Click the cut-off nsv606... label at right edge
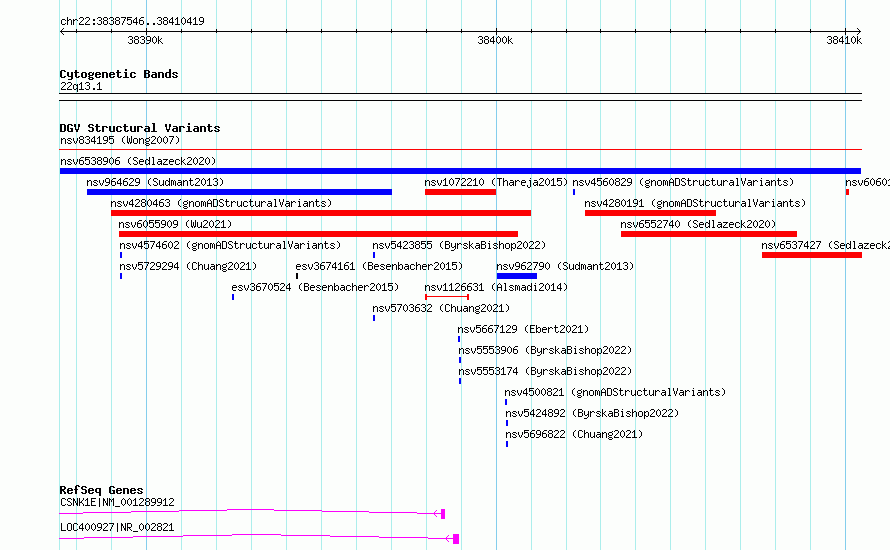The height and width of the screenshot is (550, 890). click(867, 182)
